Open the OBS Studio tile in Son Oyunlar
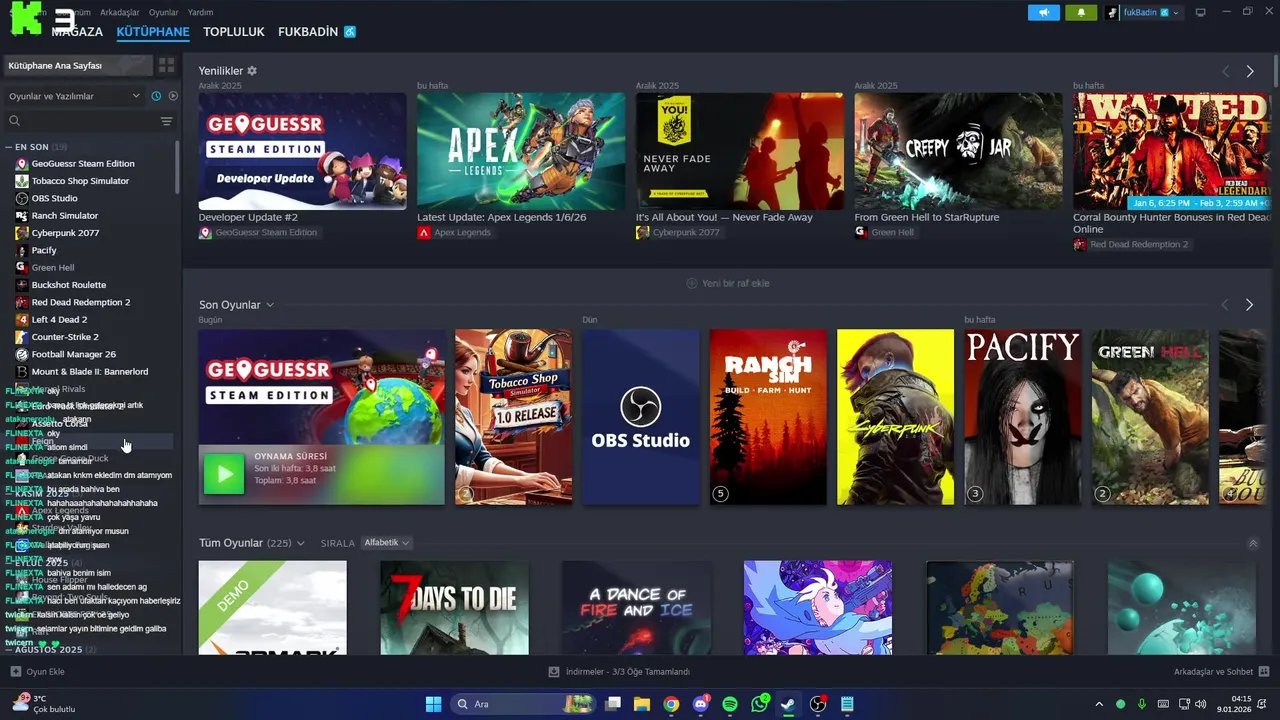This screenshot has height=720, width=1280. pyautogui.click(x=641, y=417)
